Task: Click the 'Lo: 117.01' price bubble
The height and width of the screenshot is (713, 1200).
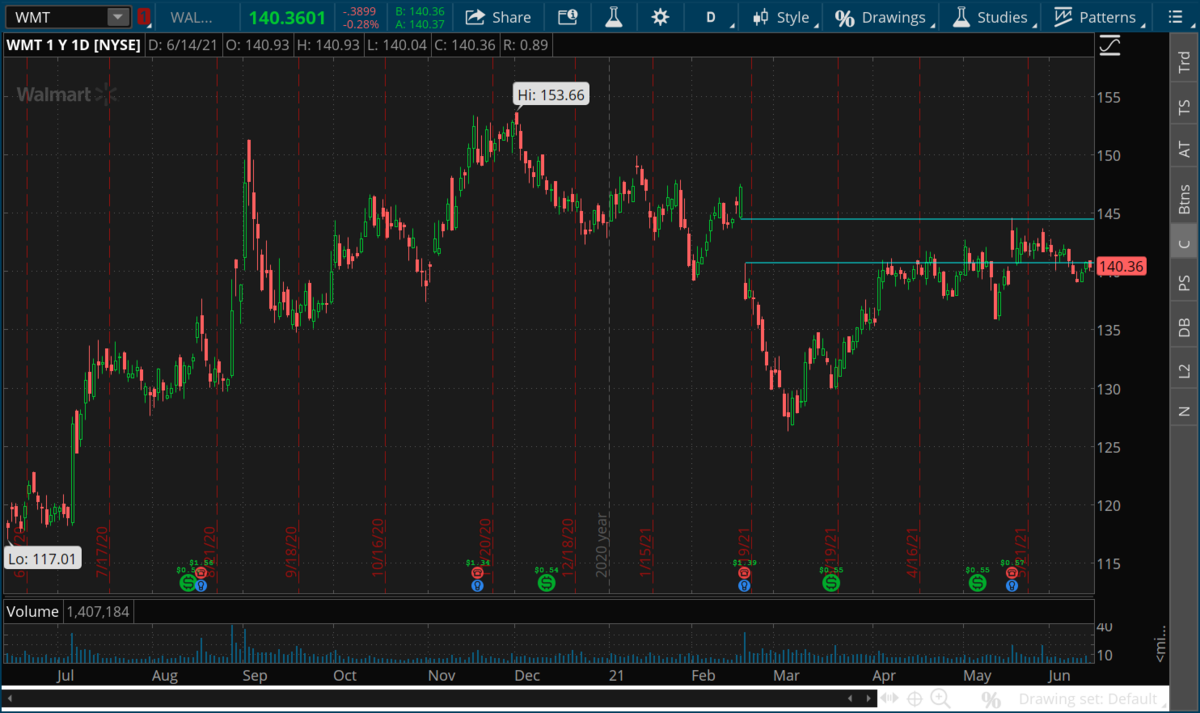Action: (x=42, y=558)
